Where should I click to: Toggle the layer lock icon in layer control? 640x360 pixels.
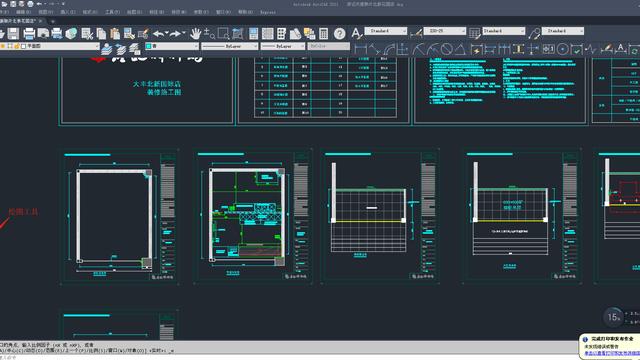click(x=17, y=46)
